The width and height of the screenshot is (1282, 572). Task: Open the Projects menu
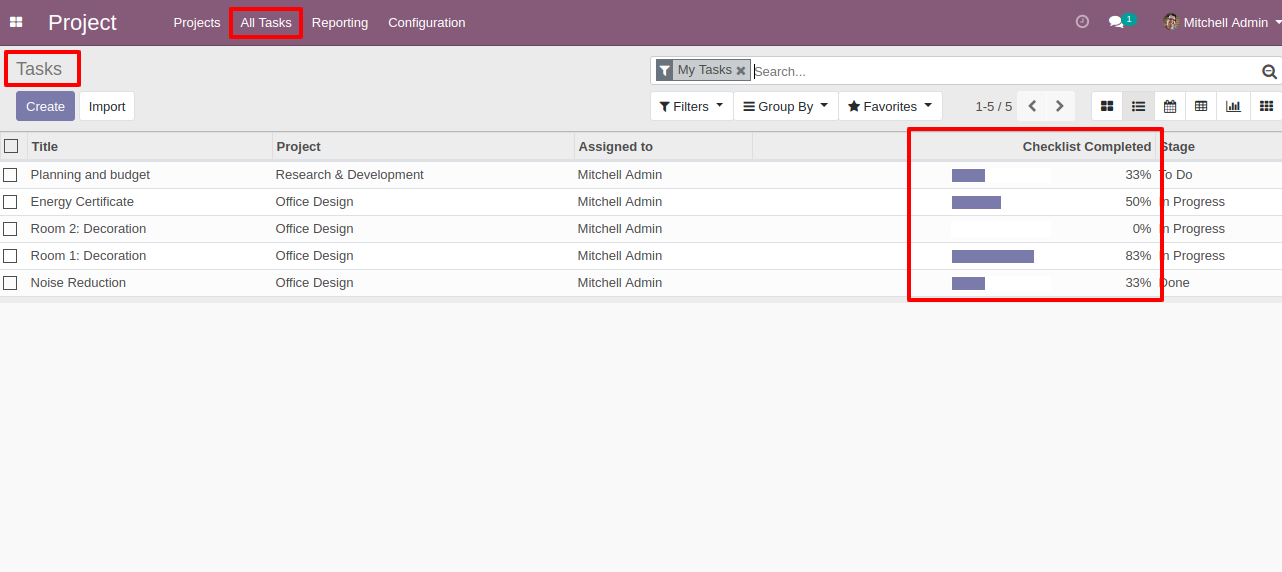(x=197, y=22)
